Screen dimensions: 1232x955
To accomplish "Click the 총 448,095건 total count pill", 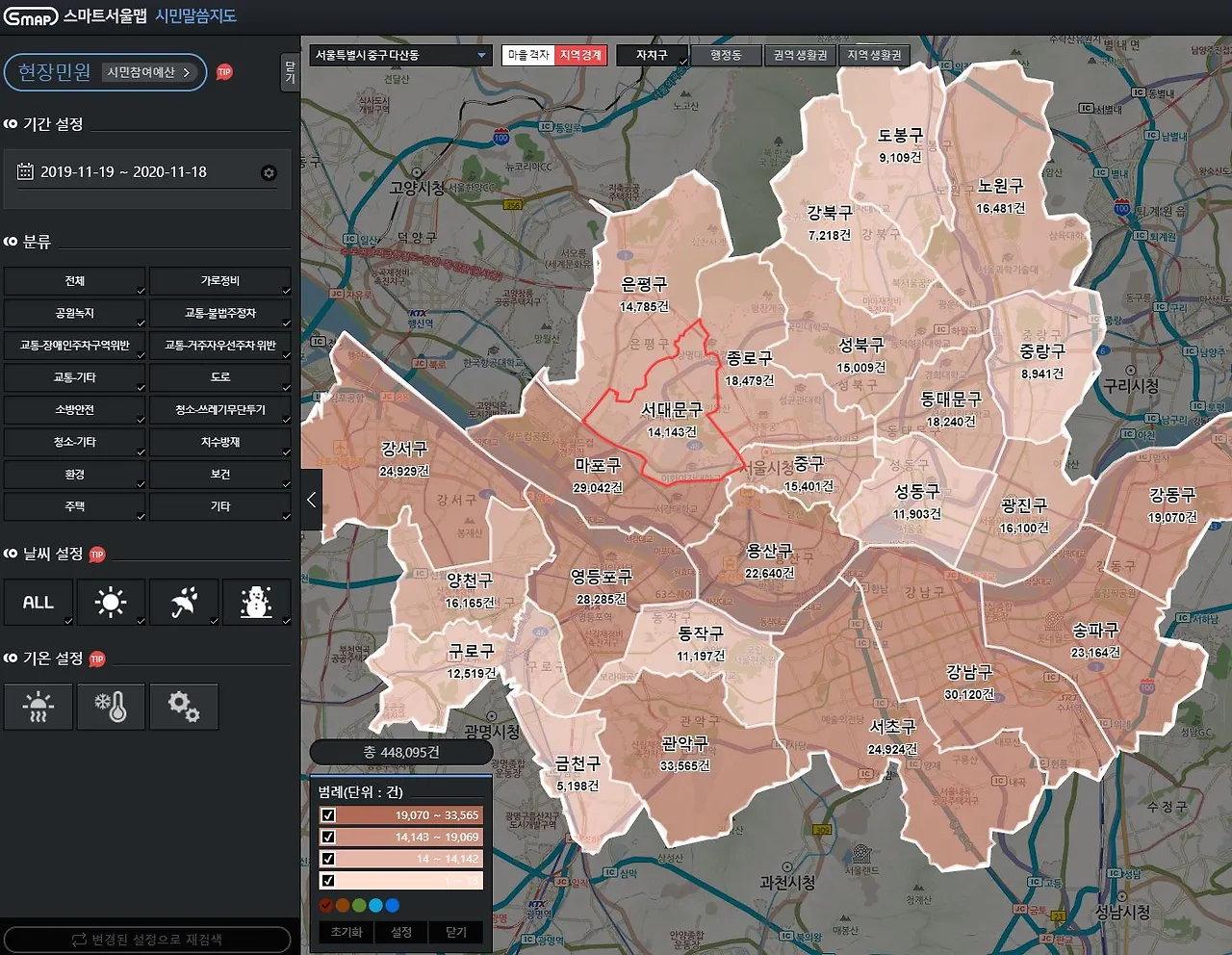I will click(x=401, y=752).
